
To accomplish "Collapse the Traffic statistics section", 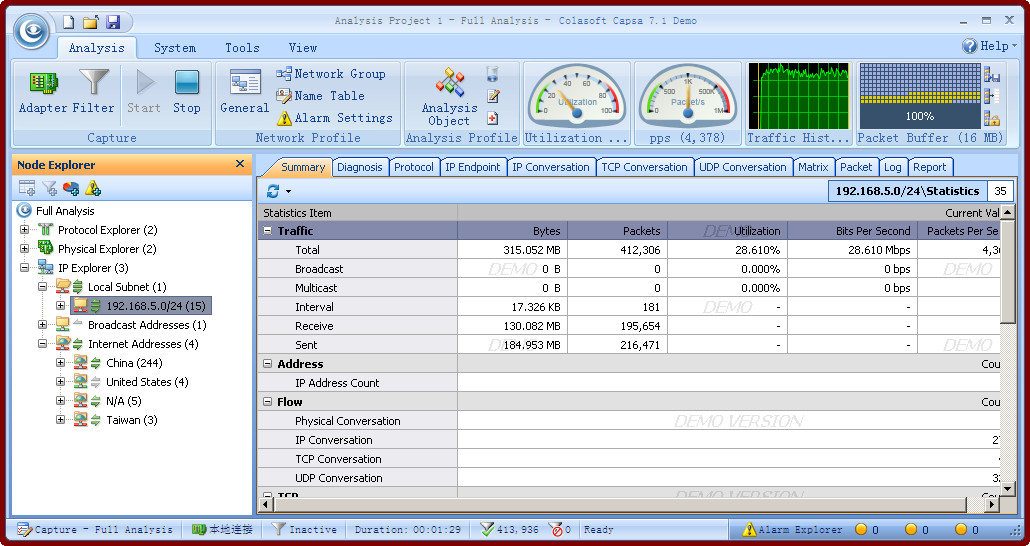I will [x=268, y=231].
